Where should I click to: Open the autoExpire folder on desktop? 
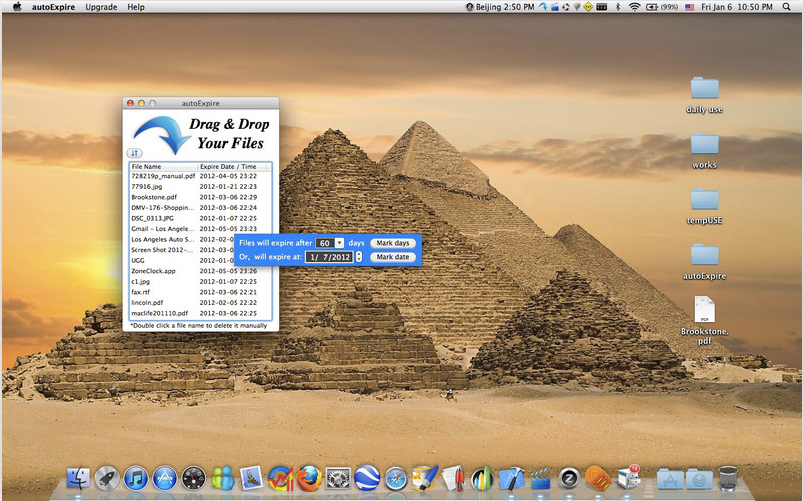pyautogui.click(x=704, y=261)
